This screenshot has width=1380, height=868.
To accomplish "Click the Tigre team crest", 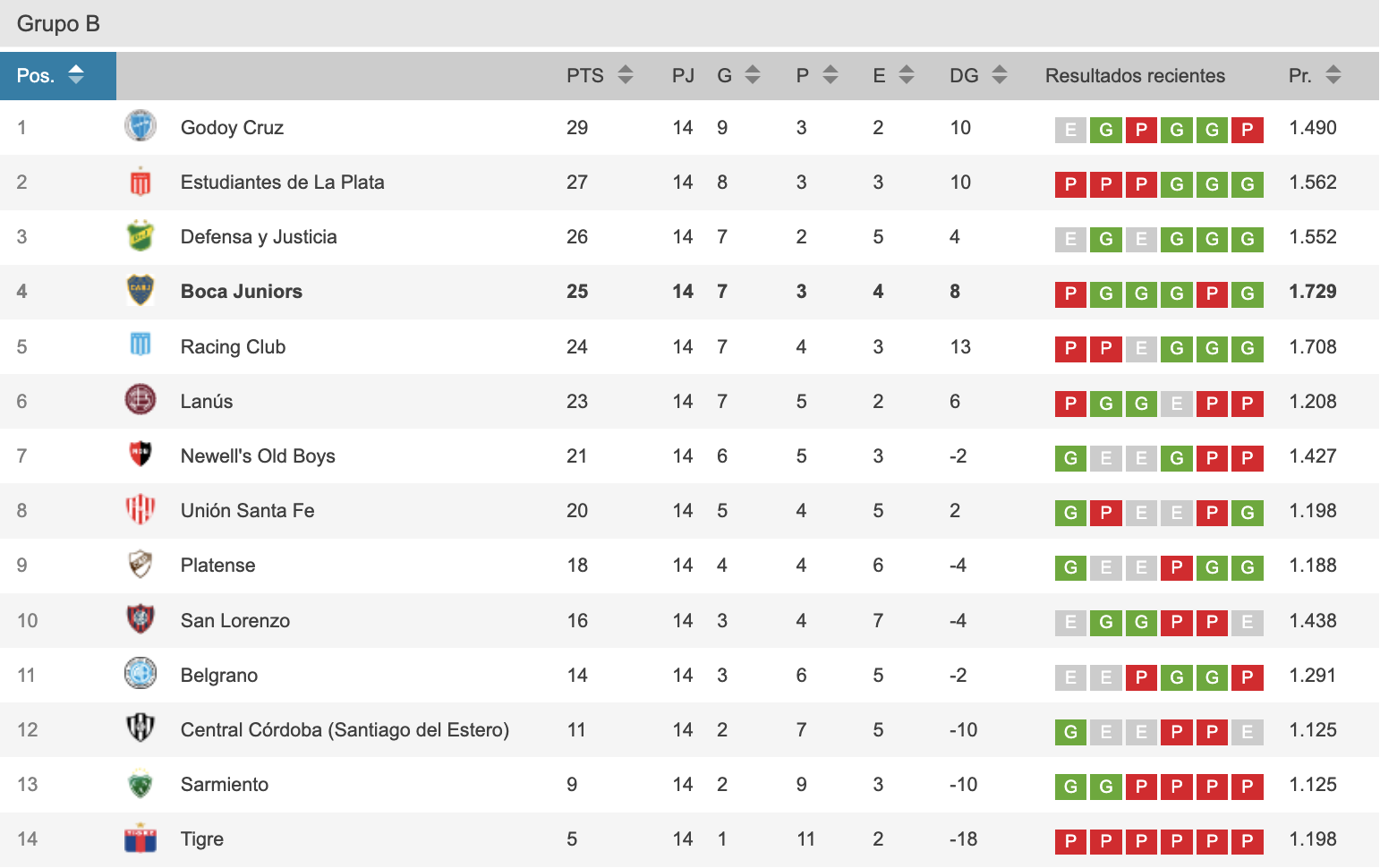I will pos(141,838).
